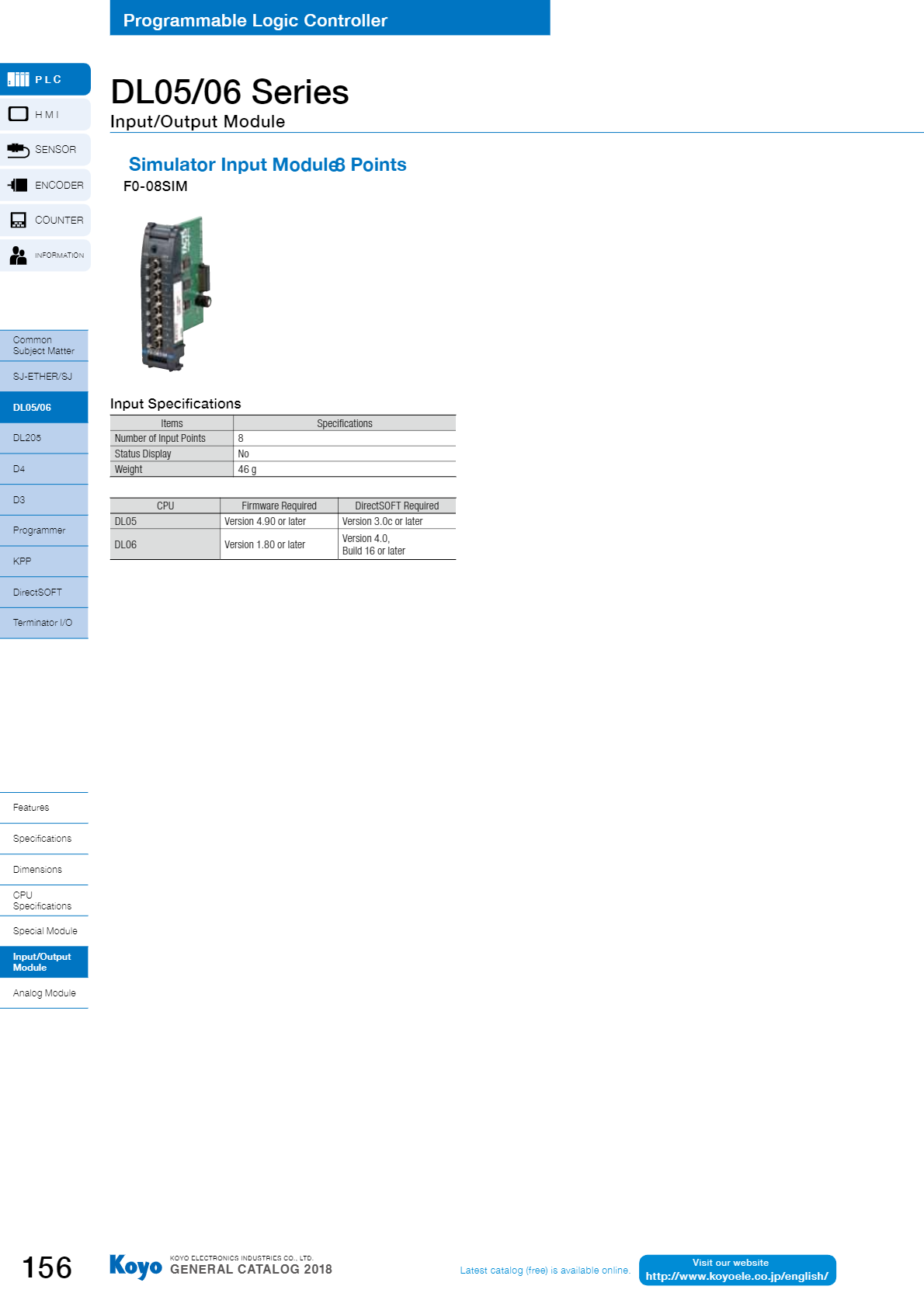924x1307 pixels.
Task: Click the DL05/06 Series page title
Action: tap(230, 92)
